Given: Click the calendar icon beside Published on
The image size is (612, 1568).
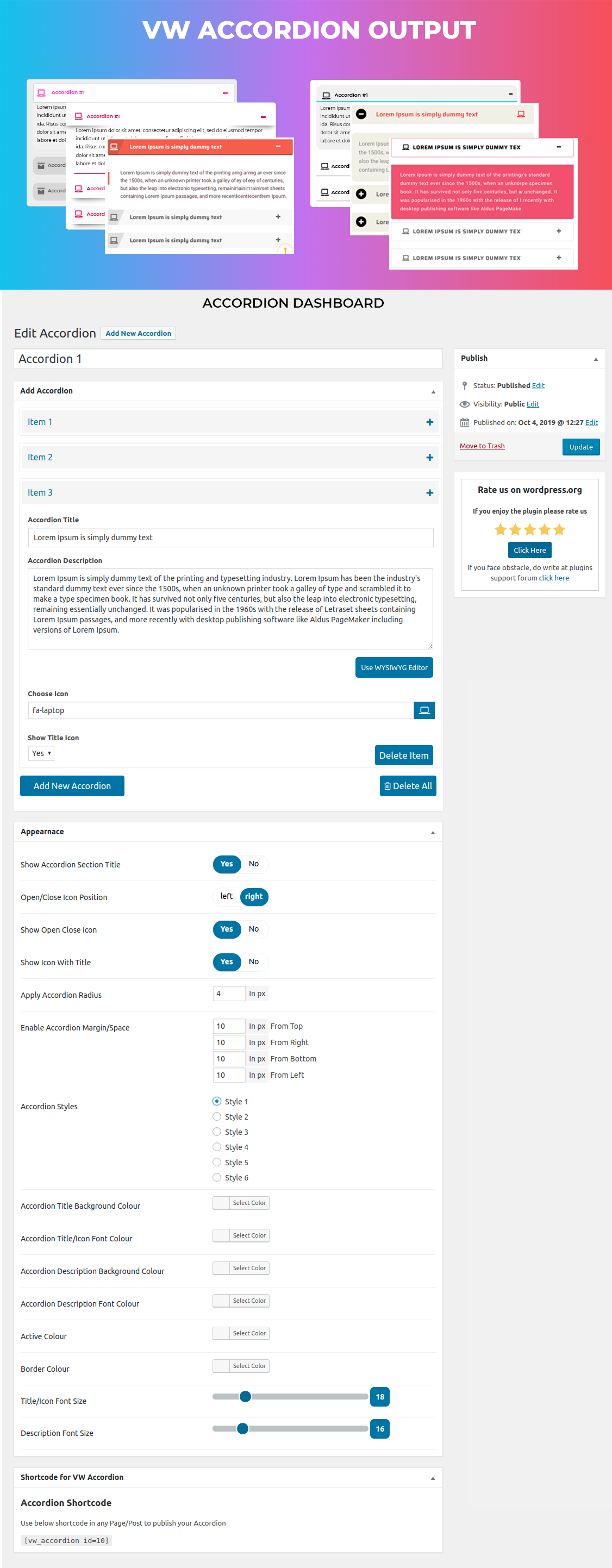Looking at the screenshot, I should click(x=465, y=422).
